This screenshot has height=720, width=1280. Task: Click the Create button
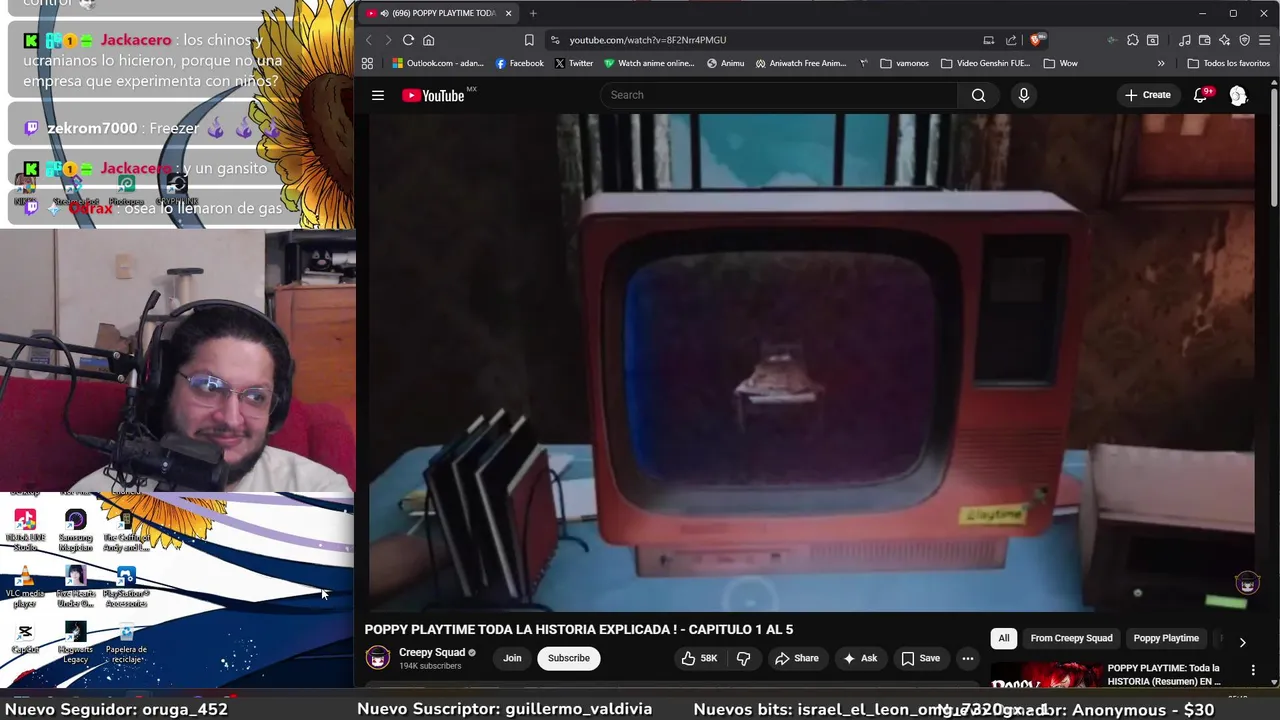[x=1147, y=95]
